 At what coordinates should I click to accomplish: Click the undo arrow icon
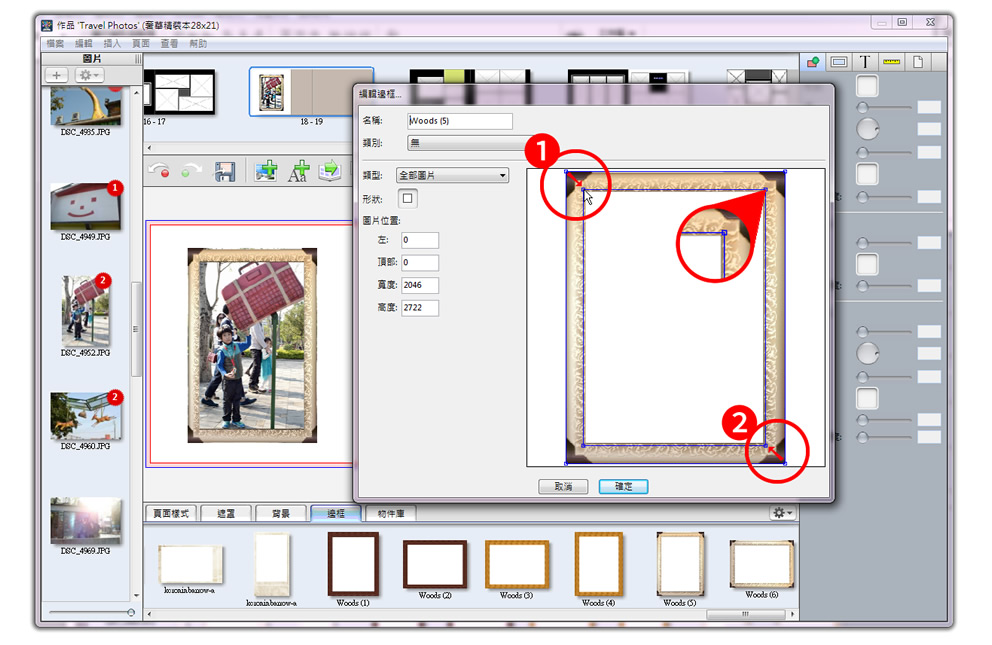pos(159,172)
